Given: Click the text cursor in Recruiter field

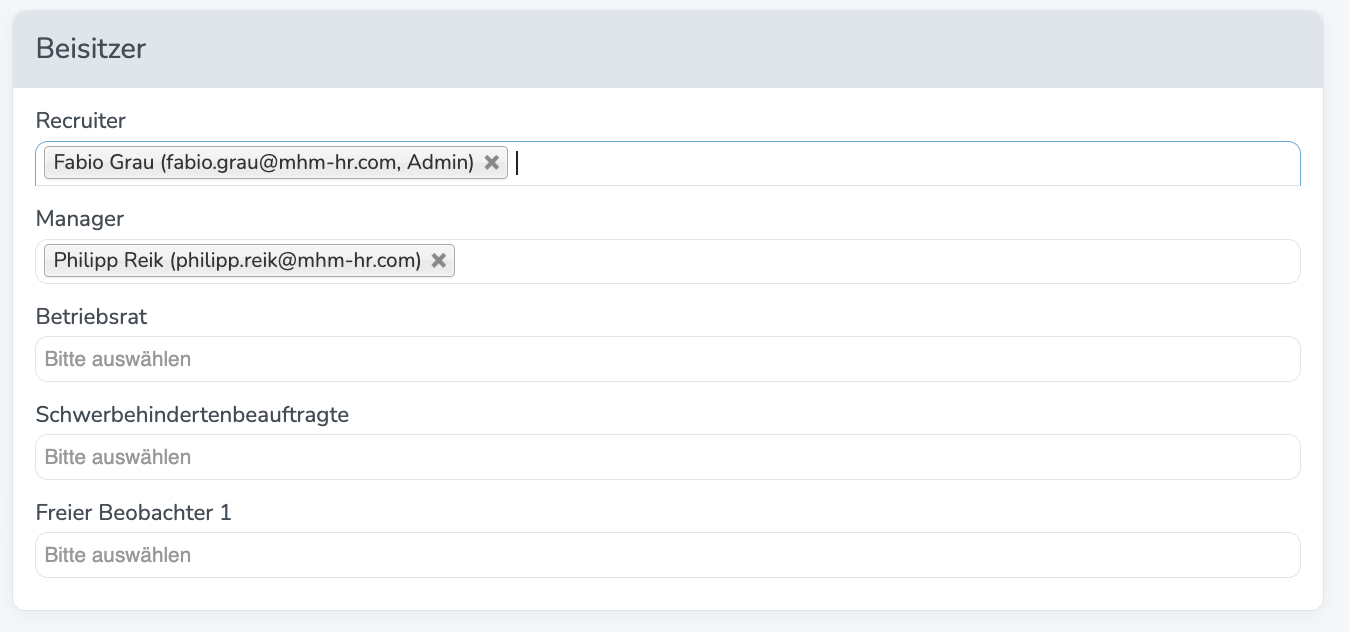Looking at the screenshot, I should coord(518,163).
